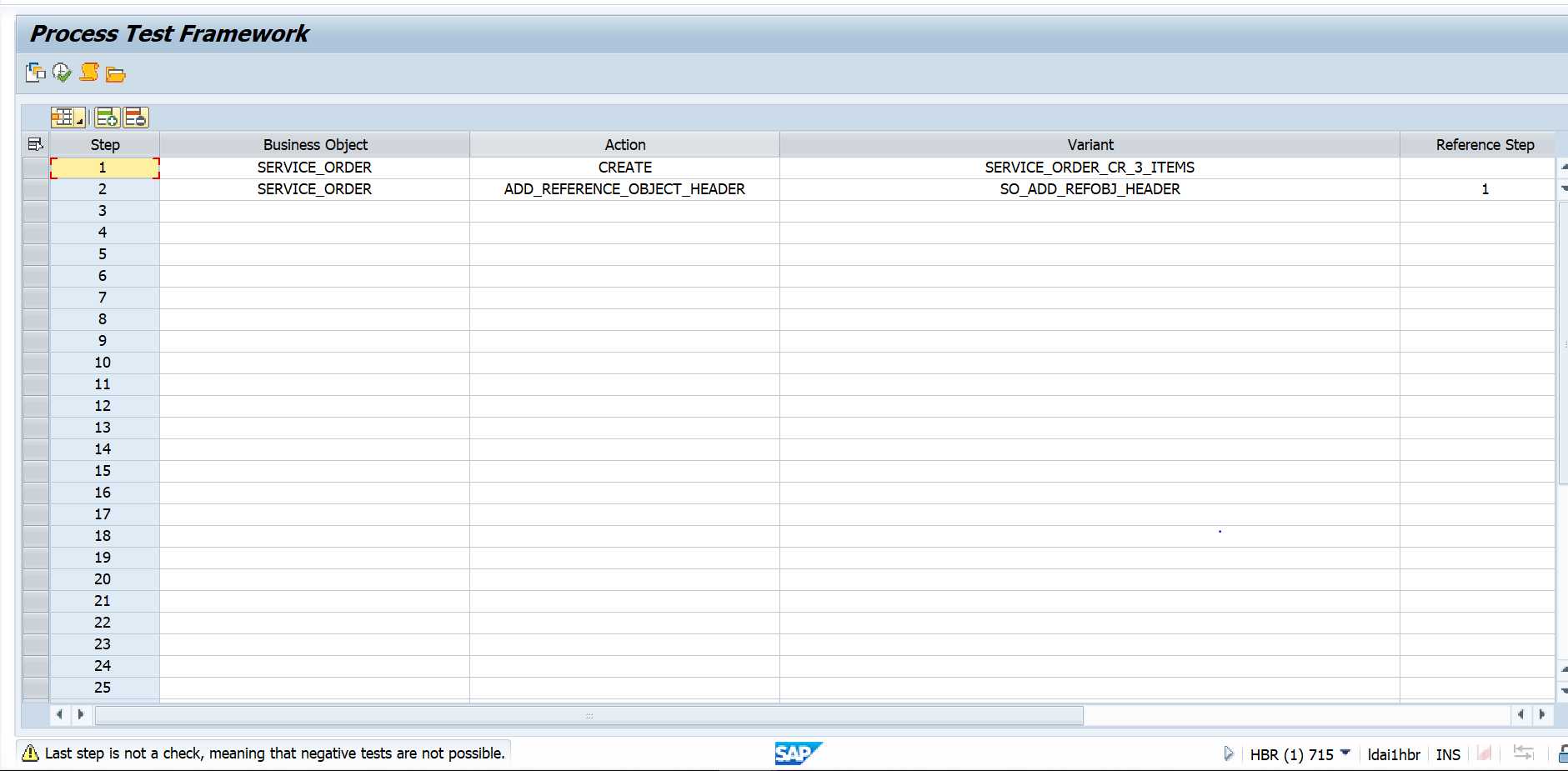Click the left horizontal scroll right arrow

pos(81,714)
